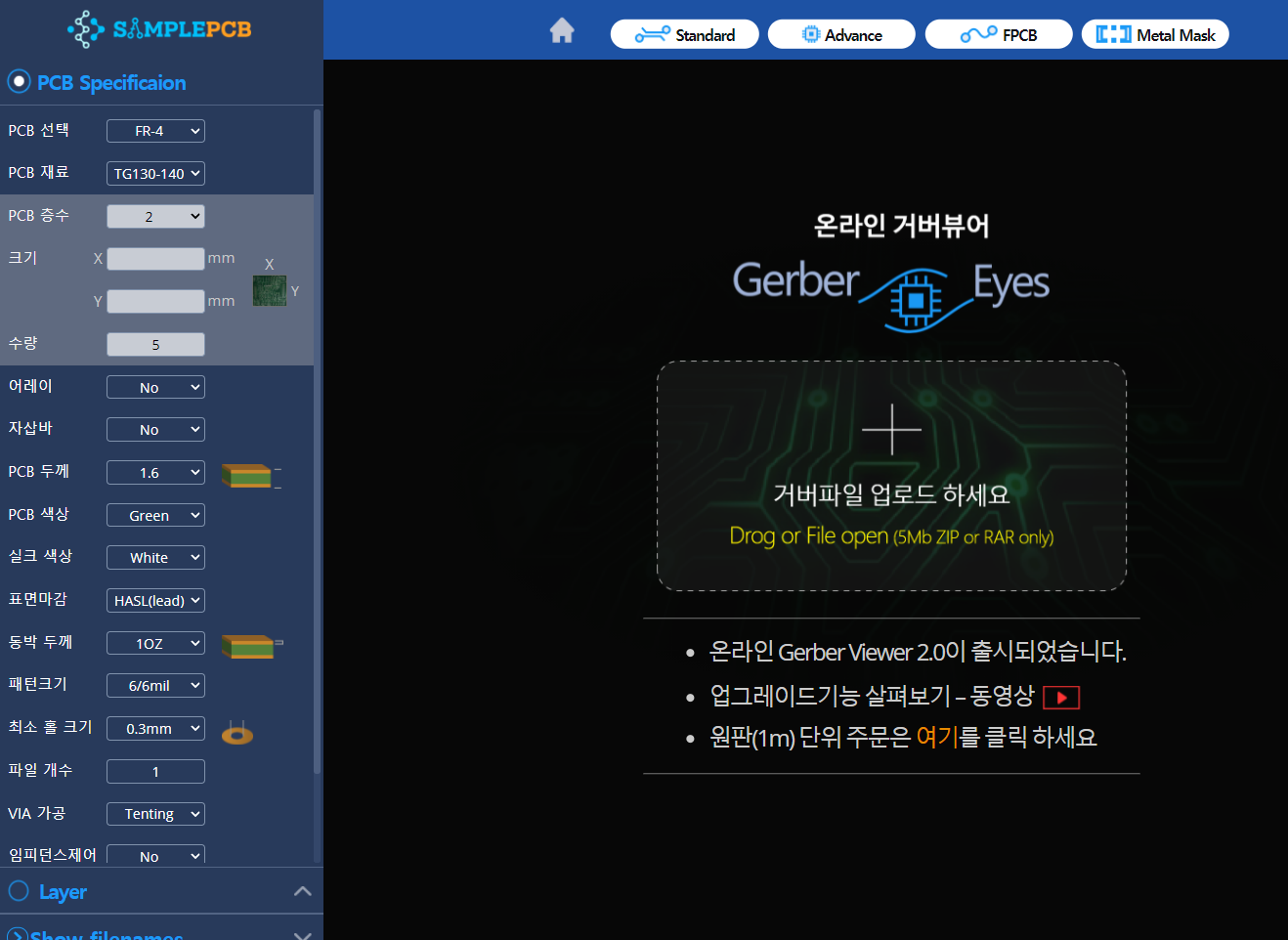Open the Standard tab
This screenshot has height=940, width=1288.
click(x=685, y=34)
